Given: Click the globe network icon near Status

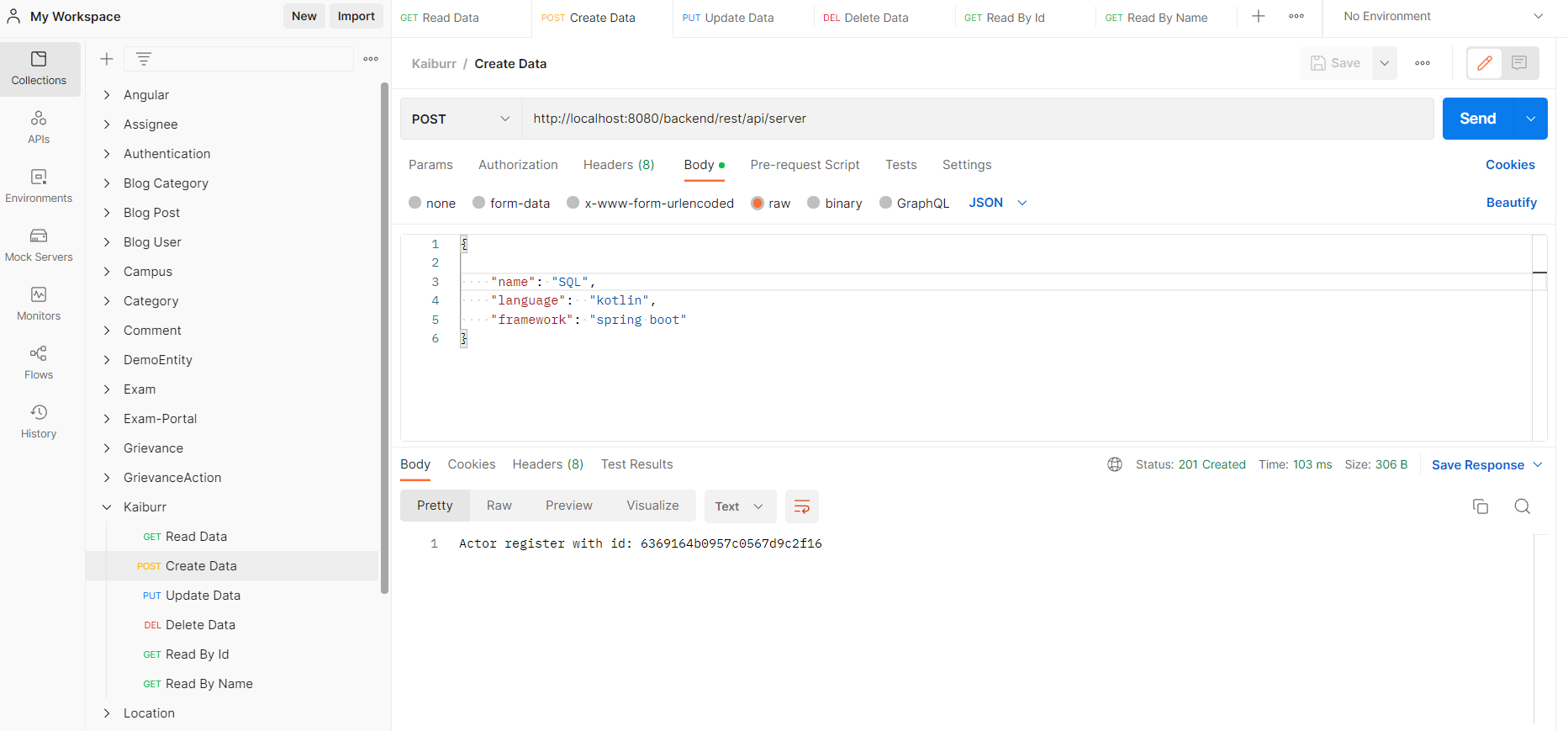Looking at the screenshot, I should 1115,464.
